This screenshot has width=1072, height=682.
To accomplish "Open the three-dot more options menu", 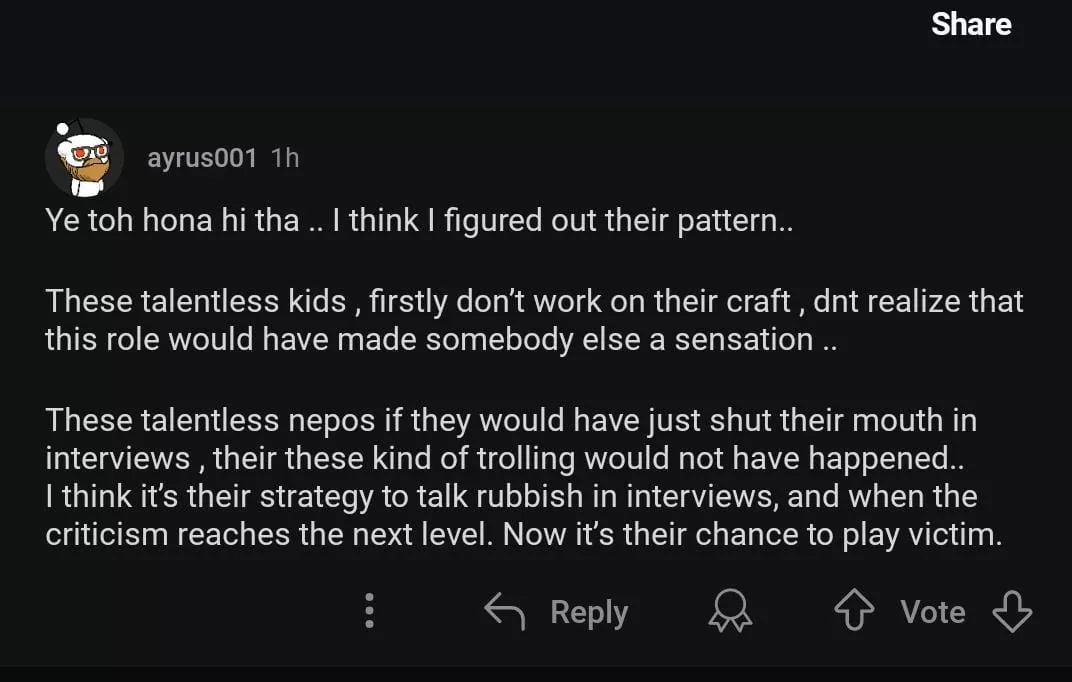I will click(369, 611).
